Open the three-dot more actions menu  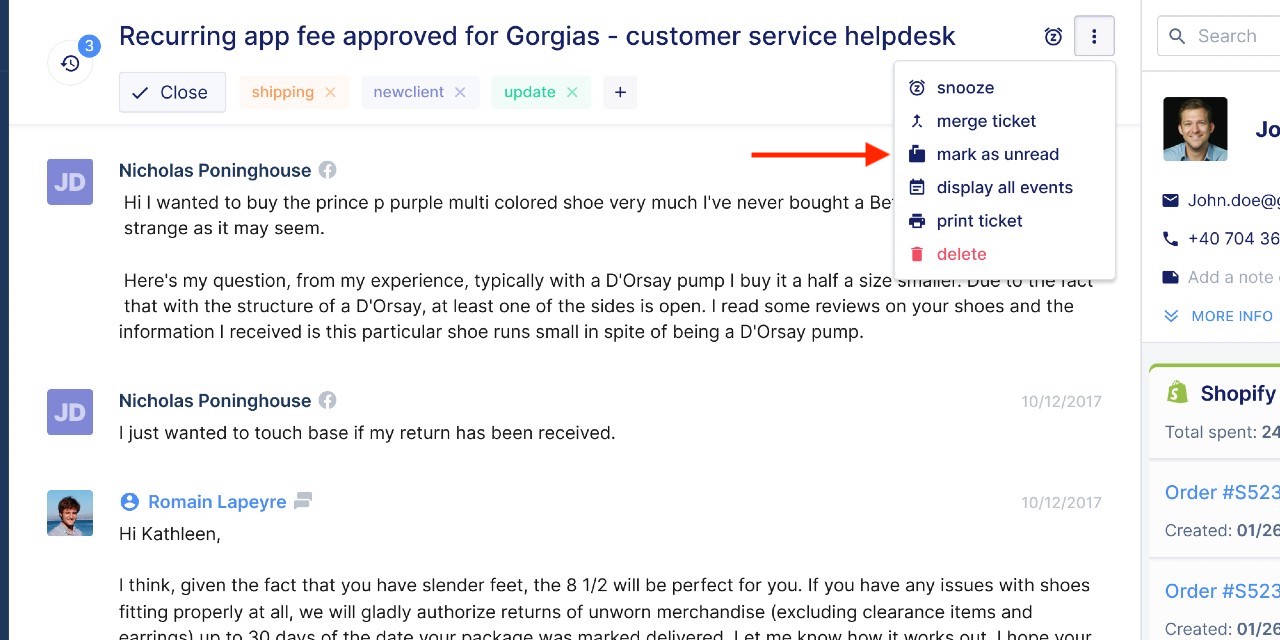tap(1094, 37)
